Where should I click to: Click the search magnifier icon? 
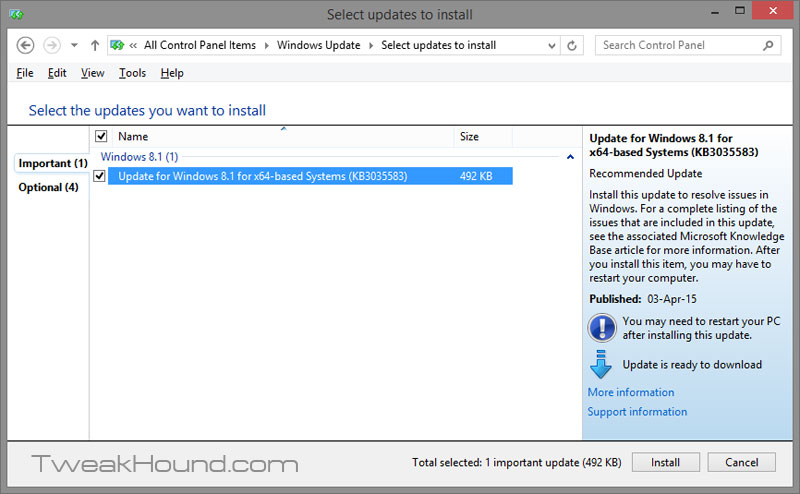pyautogui.click(x=768, y=45)
